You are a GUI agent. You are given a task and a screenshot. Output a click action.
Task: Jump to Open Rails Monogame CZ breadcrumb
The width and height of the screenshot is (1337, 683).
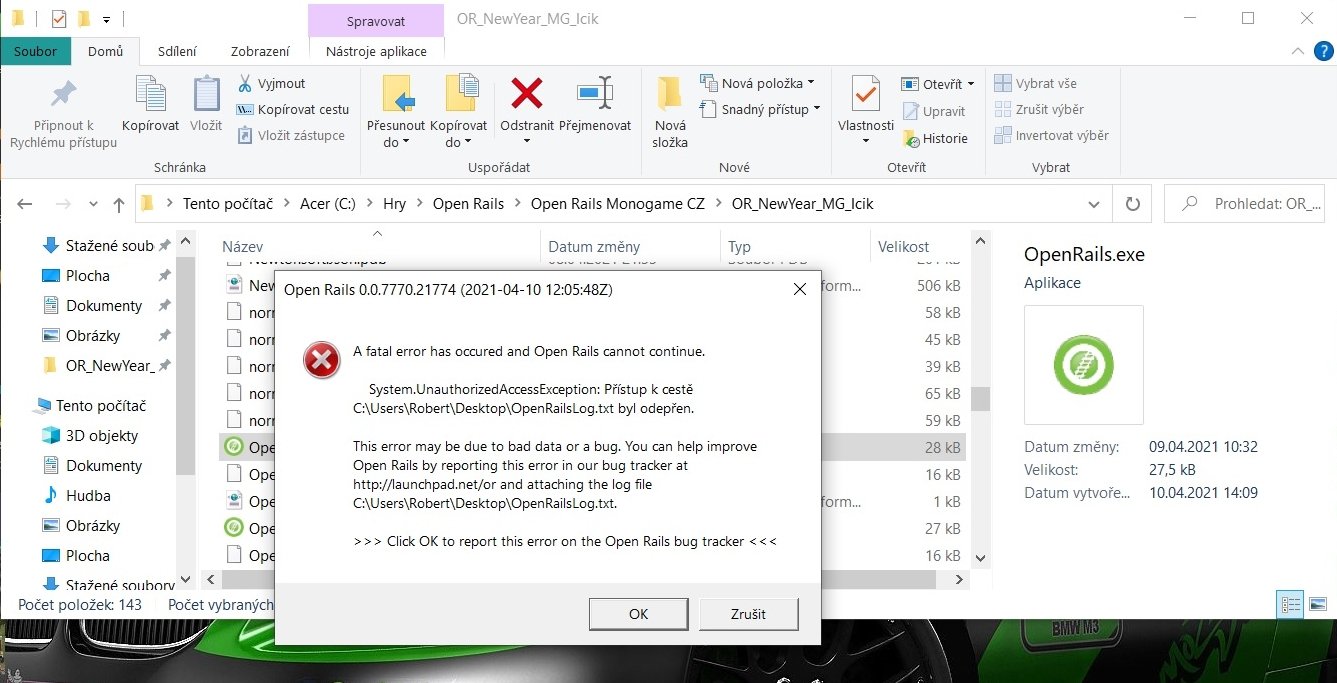[x=617, y=204]
